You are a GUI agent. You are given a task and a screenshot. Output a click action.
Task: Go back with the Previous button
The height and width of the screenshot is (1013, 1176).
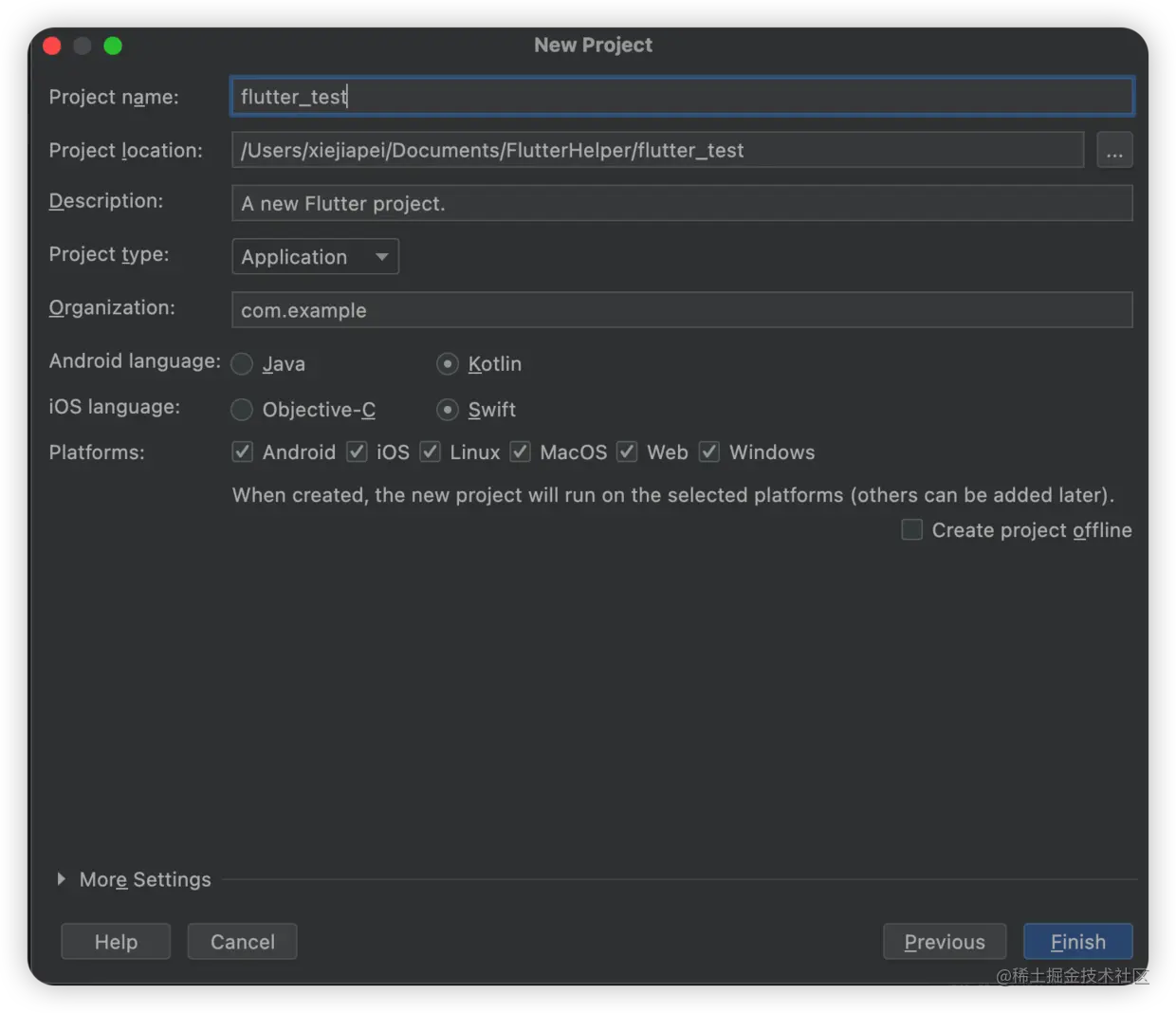pos(945,942)
